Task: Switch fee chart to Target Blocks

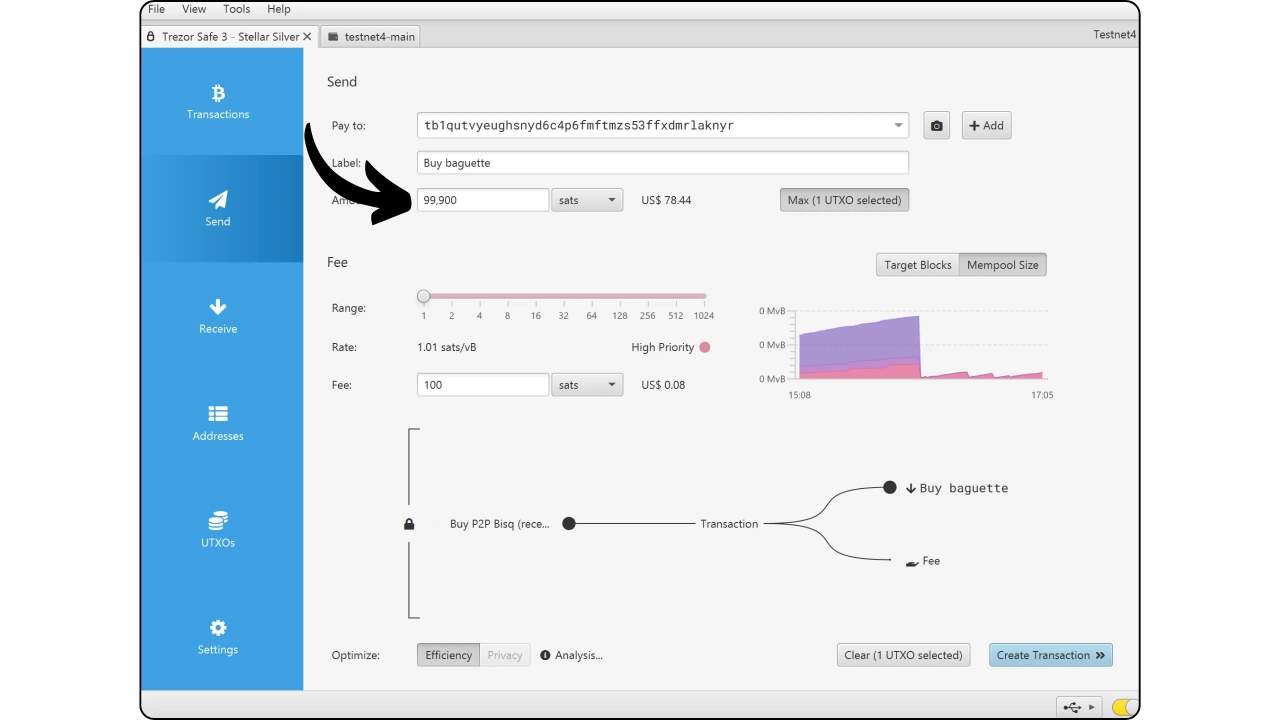Action: (917, 265)
